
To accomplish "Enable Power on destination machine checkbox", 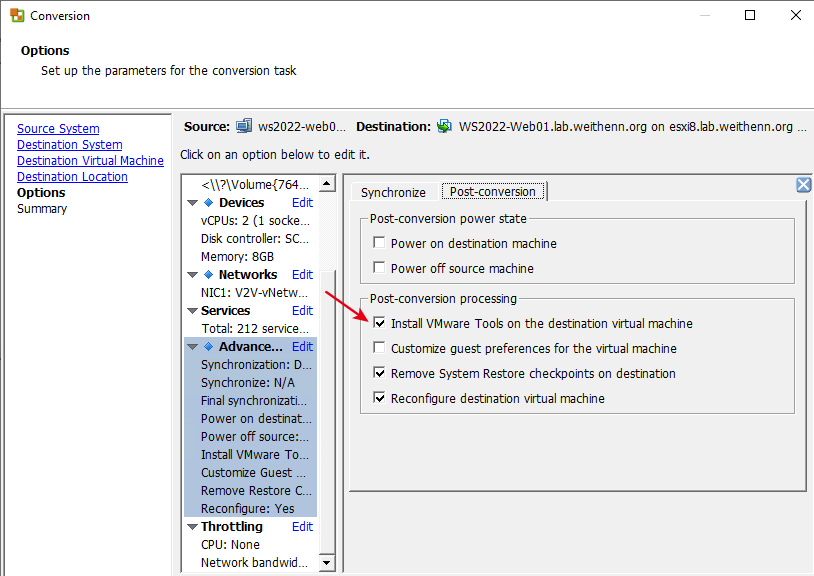I will click(379, 243).
